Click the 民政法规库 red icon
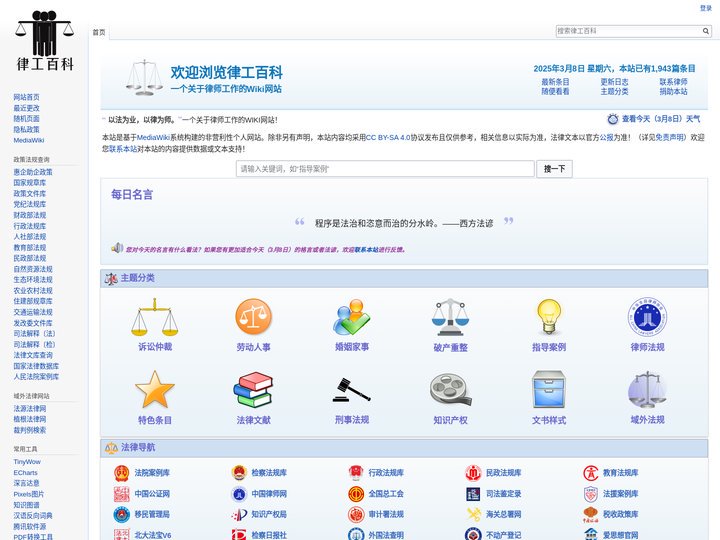 tap(473, 472)
